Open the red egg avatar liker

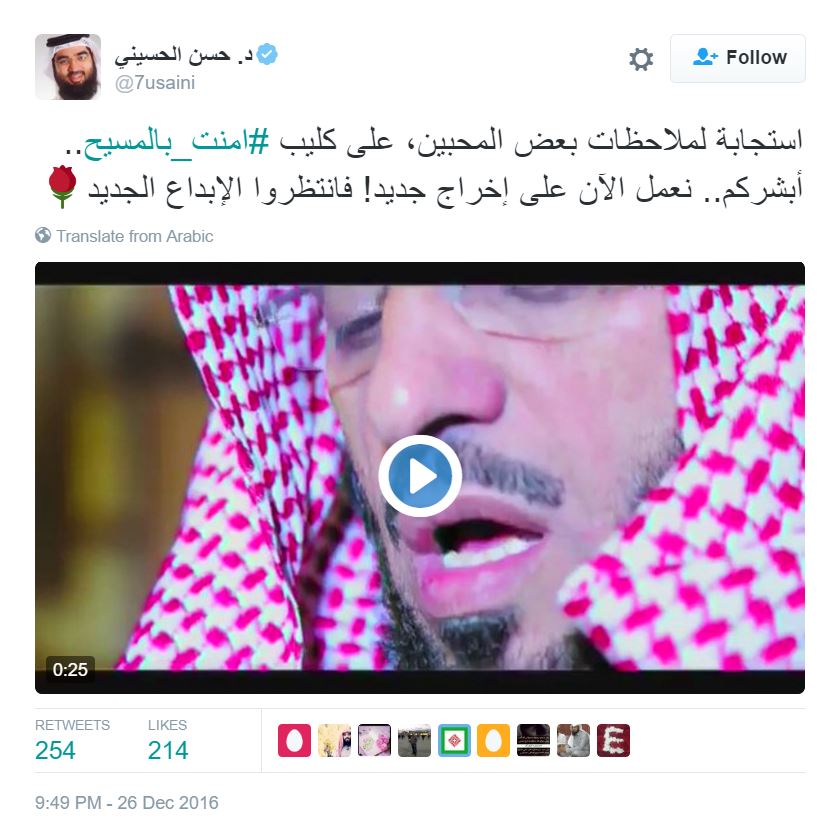click(294, 740)
